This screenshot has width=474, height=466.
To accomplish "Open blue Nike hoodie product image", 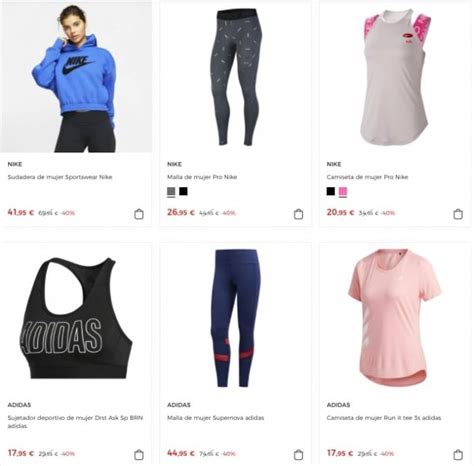I will point(76,77).
